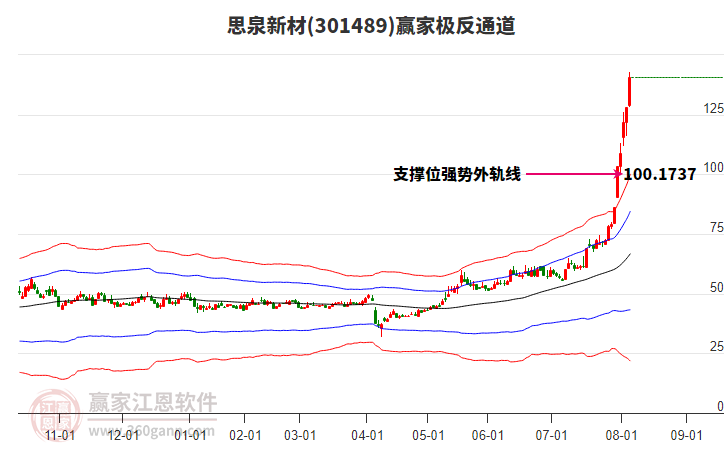
Task: Click x-axis date 07-01
Action: (x=551, y=436)
